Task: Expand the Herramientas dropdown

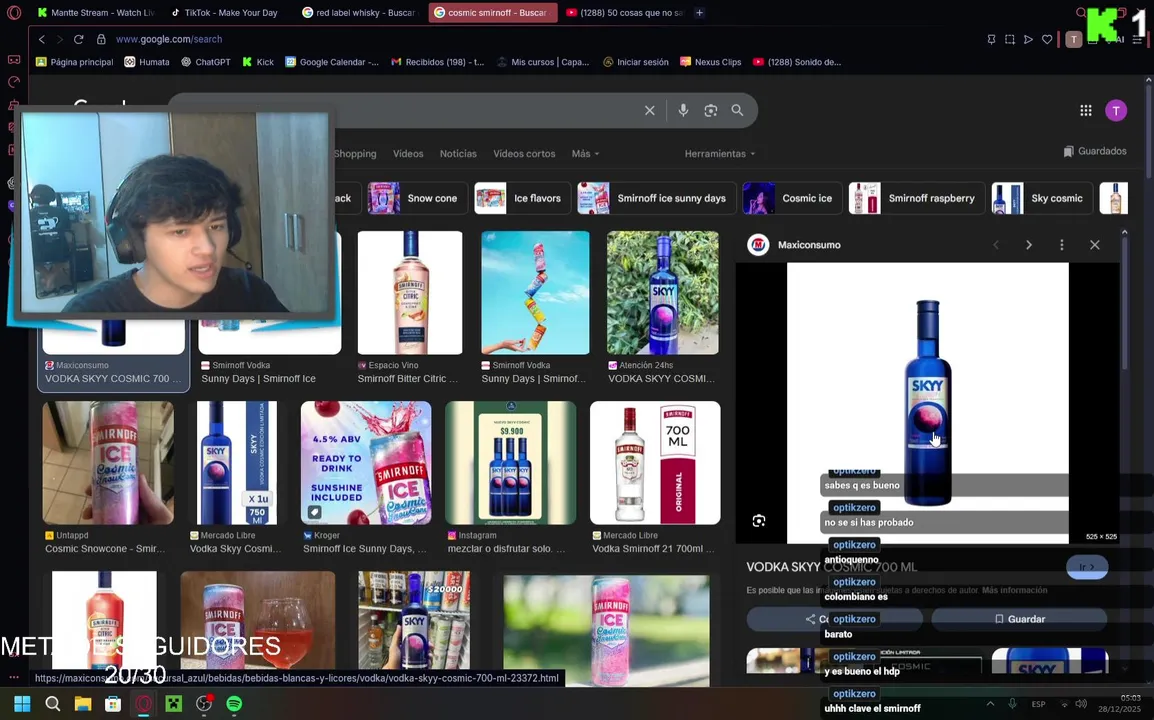Action: tap(720, 154)
